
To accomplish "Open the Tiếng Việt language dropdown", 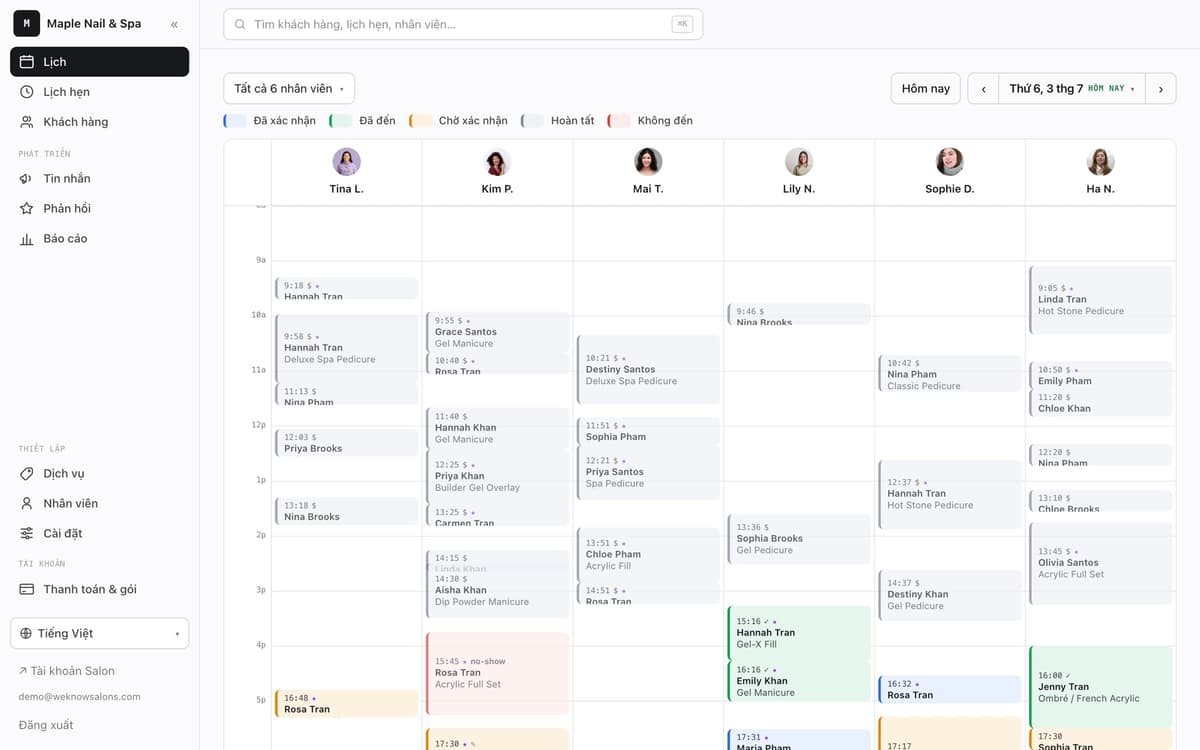I will 99,634.
